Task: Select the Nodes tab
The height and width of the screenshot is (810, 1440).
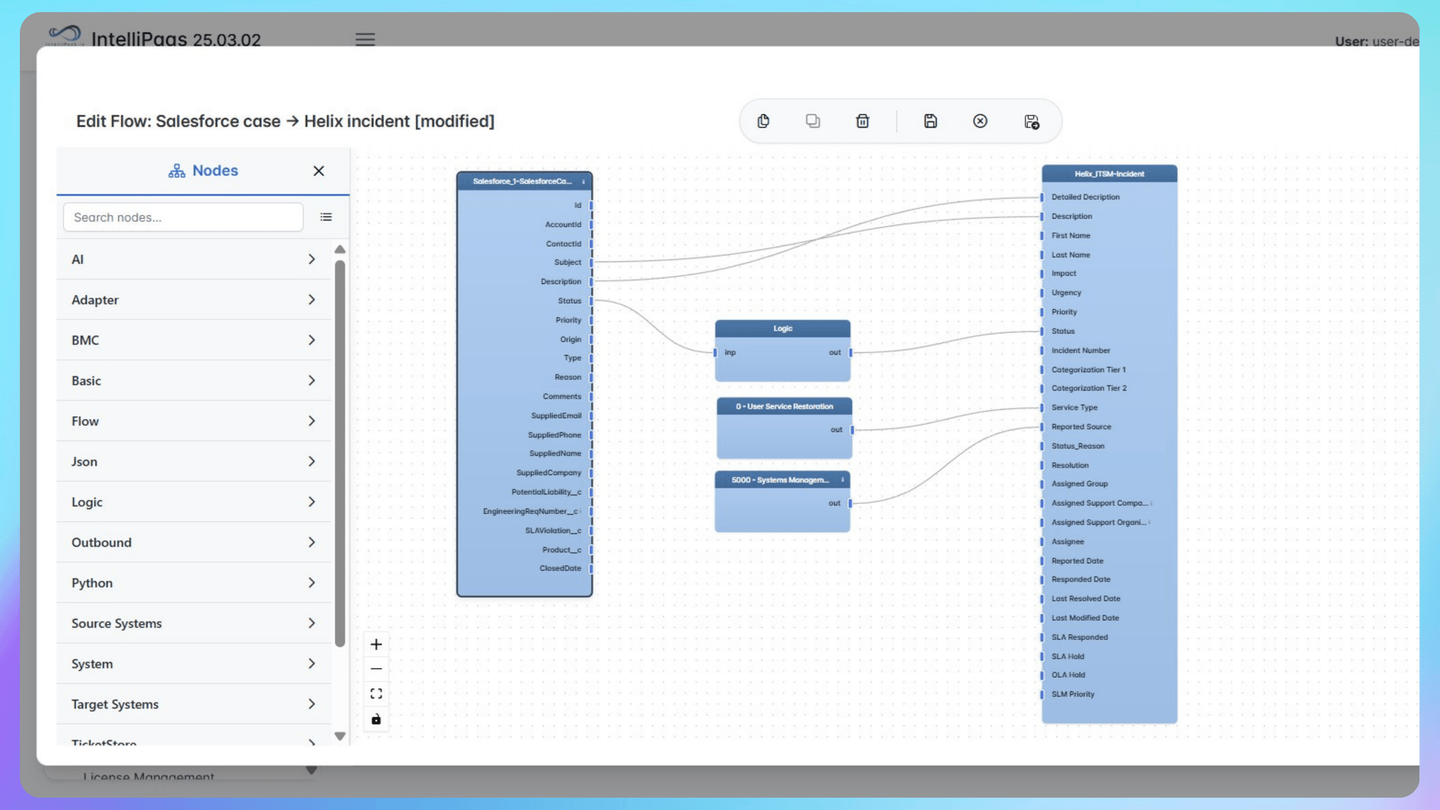Action: (203, 171)
